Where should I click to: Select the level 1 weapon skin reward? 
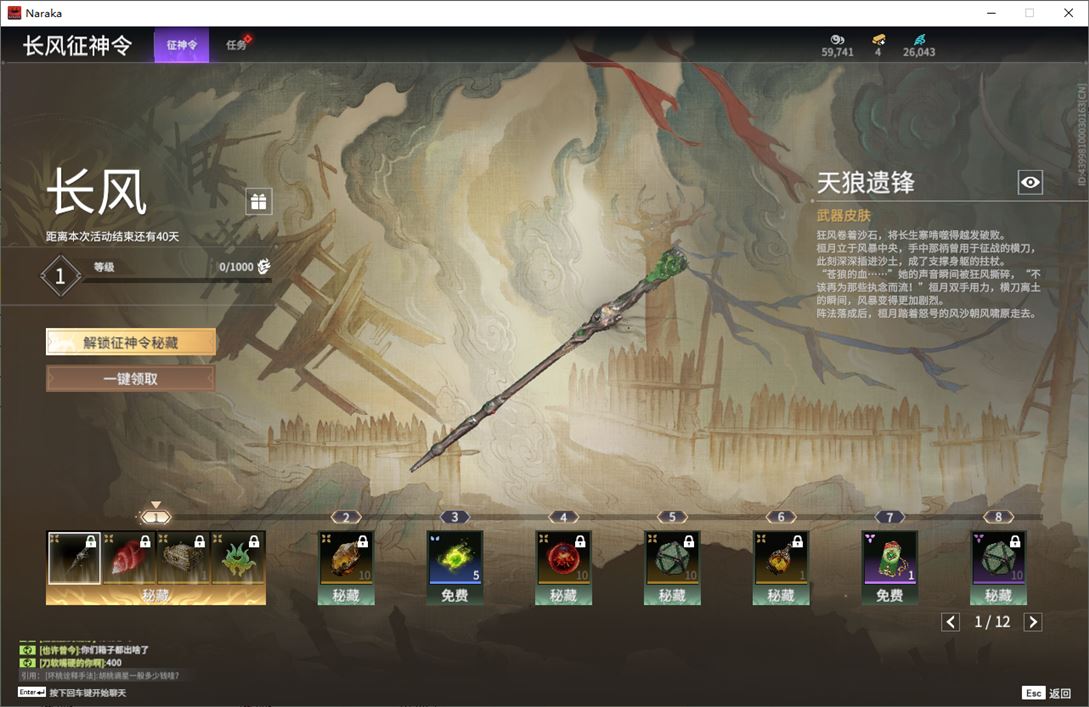coord(74,558)
